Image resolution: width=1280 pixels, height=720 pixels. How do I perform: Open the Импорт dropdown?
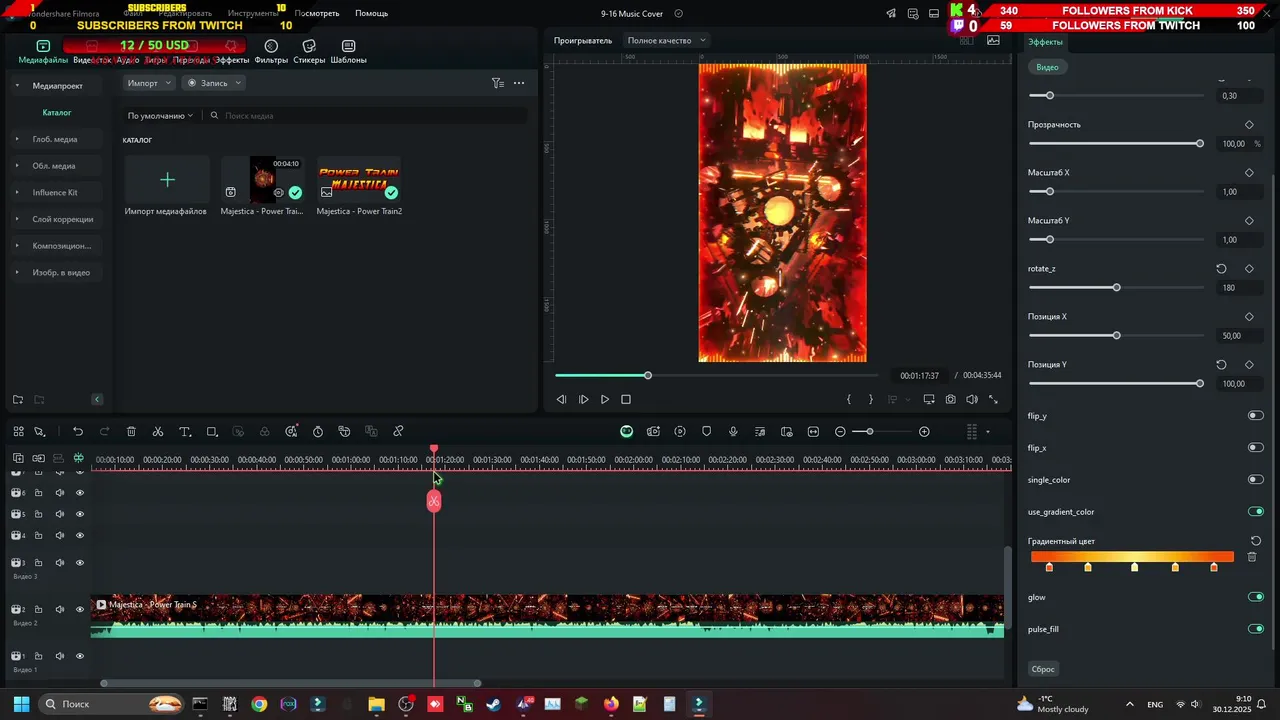(149, 83)
